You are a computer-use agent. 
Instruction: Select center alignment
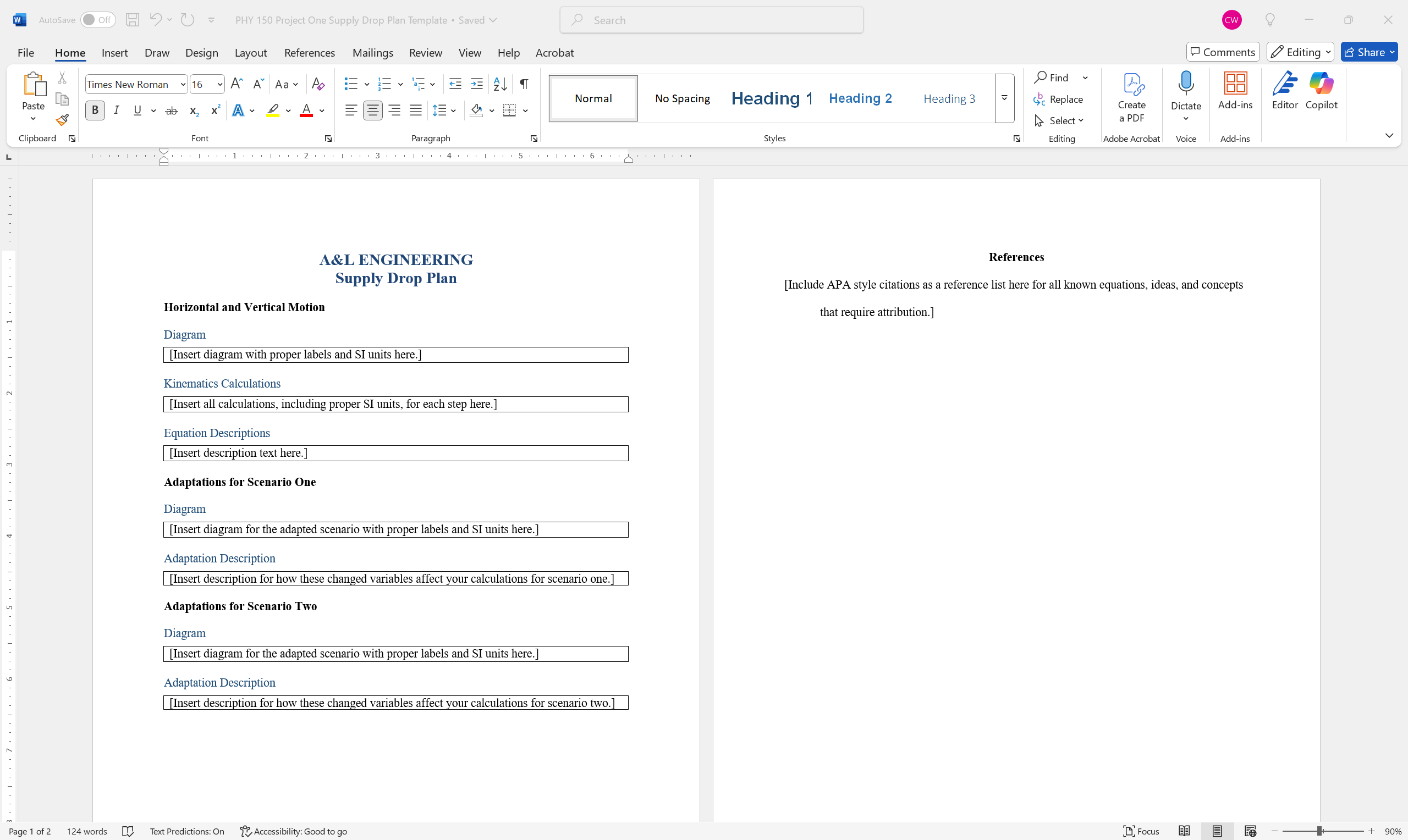tap(372, 110)
